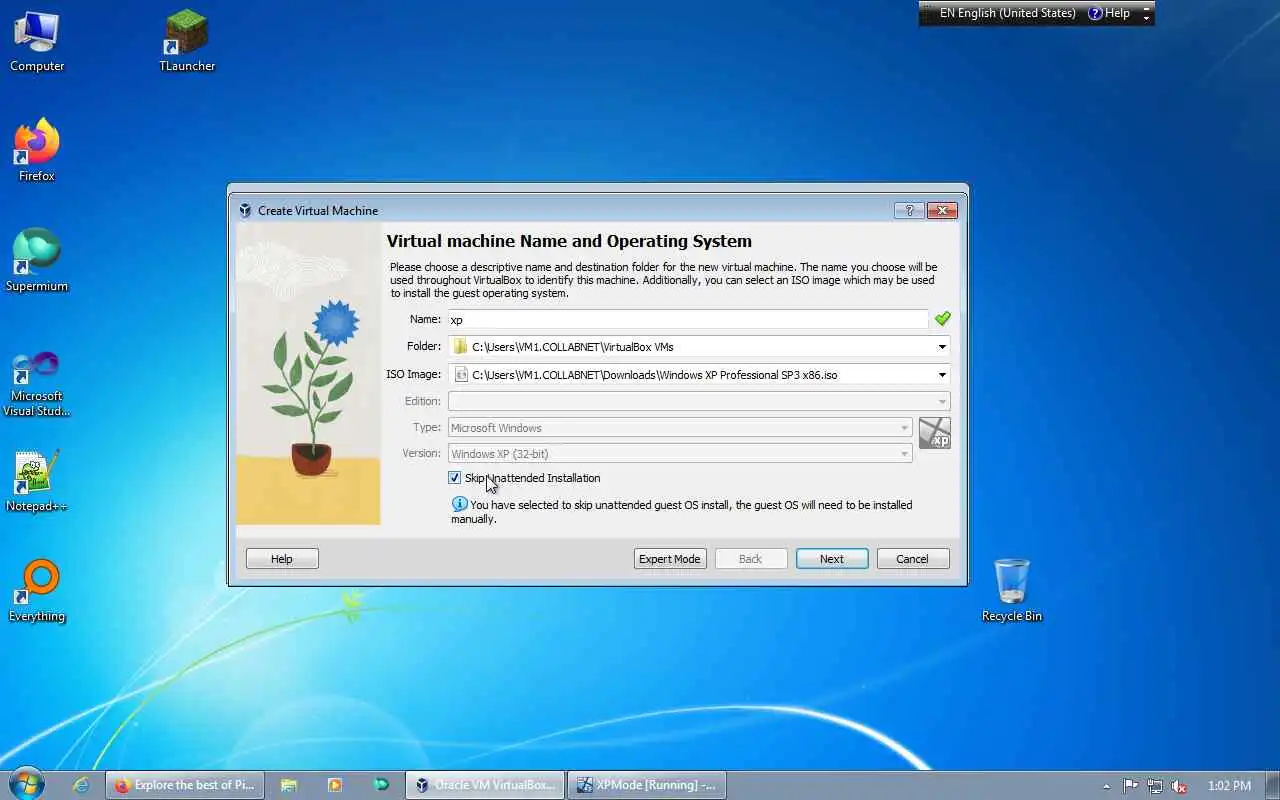Click into the Name field containing xp

click(x=688, y=319)
